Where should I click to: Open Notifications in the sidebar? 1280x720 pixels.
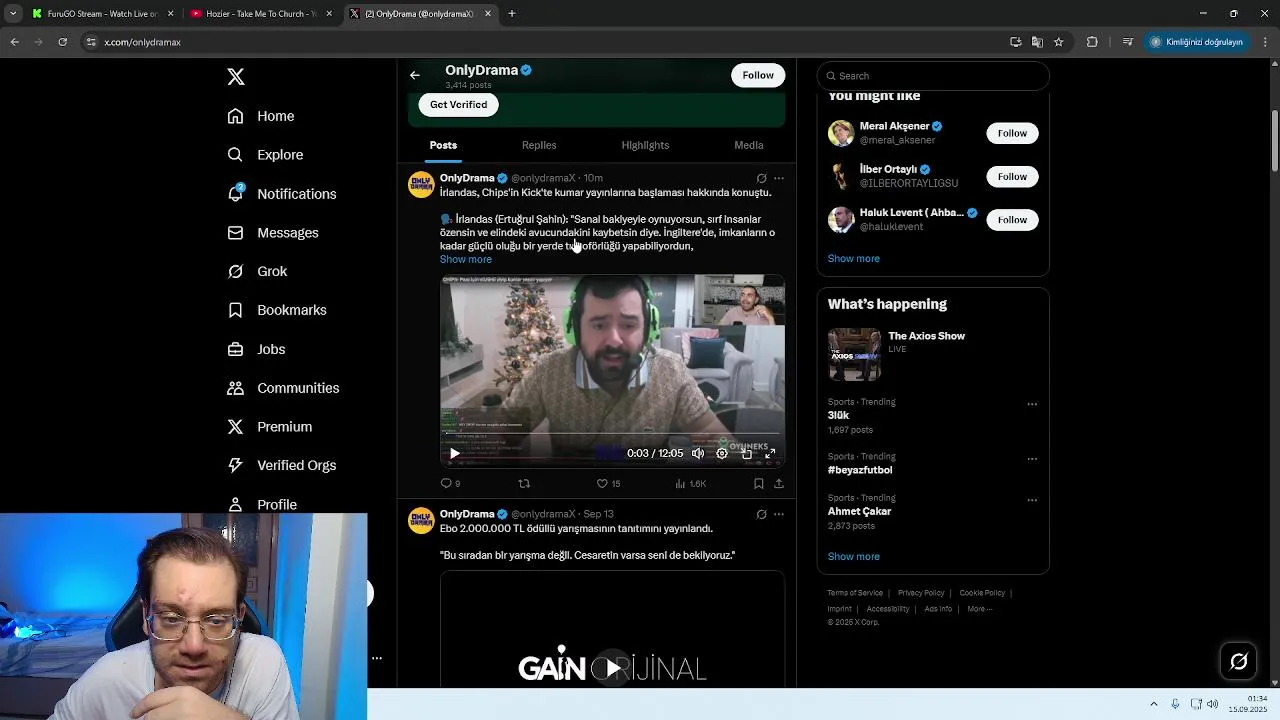[282, 194]
